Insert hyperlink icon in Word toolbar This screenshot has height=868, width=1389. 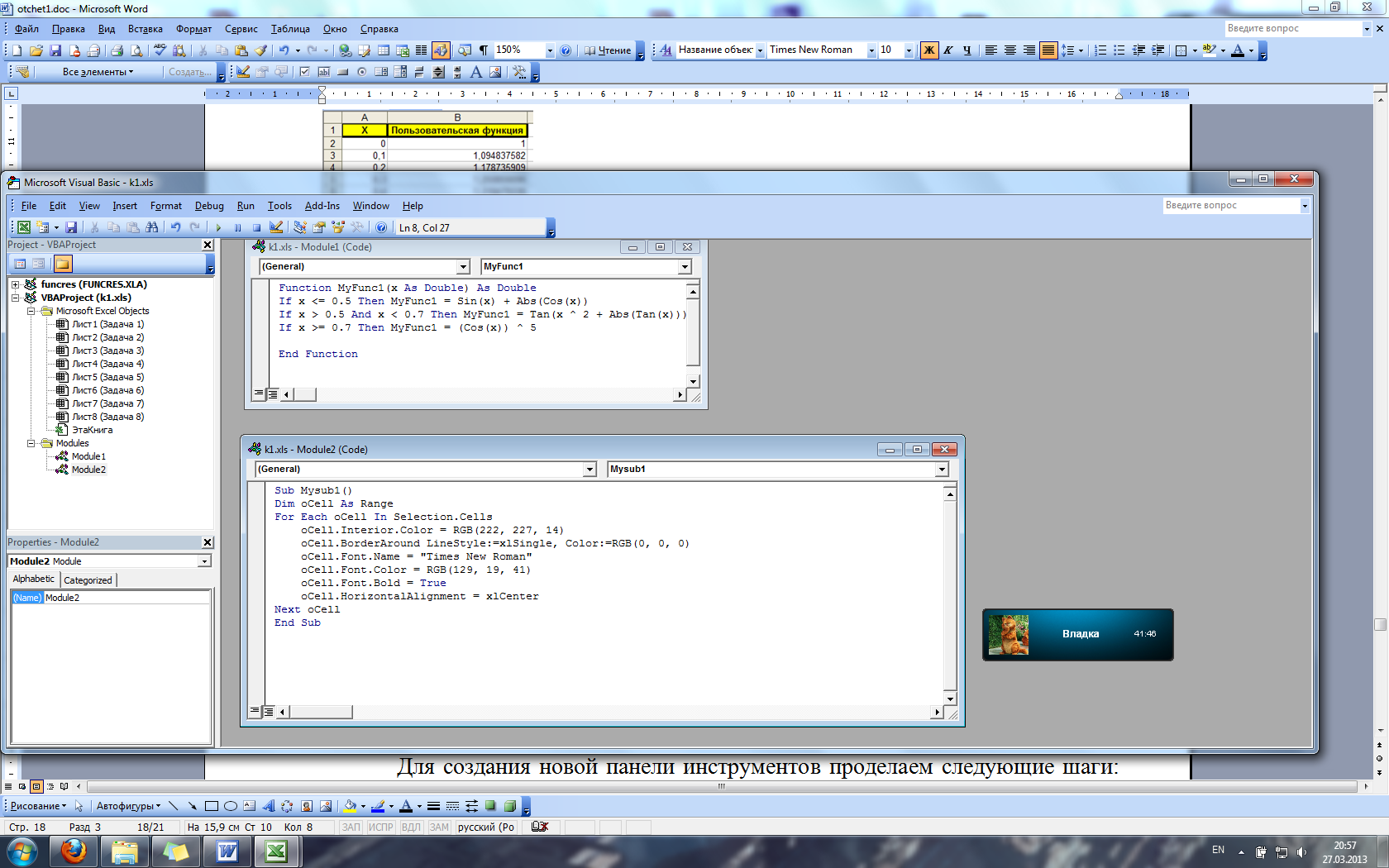(x=345, y=50)
